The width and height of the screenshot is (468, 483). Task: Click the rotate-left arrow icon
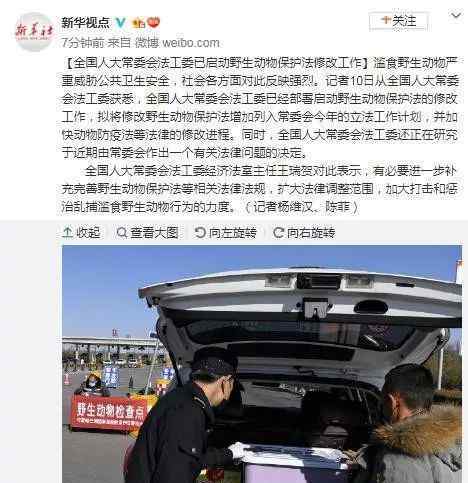(200, 232)
